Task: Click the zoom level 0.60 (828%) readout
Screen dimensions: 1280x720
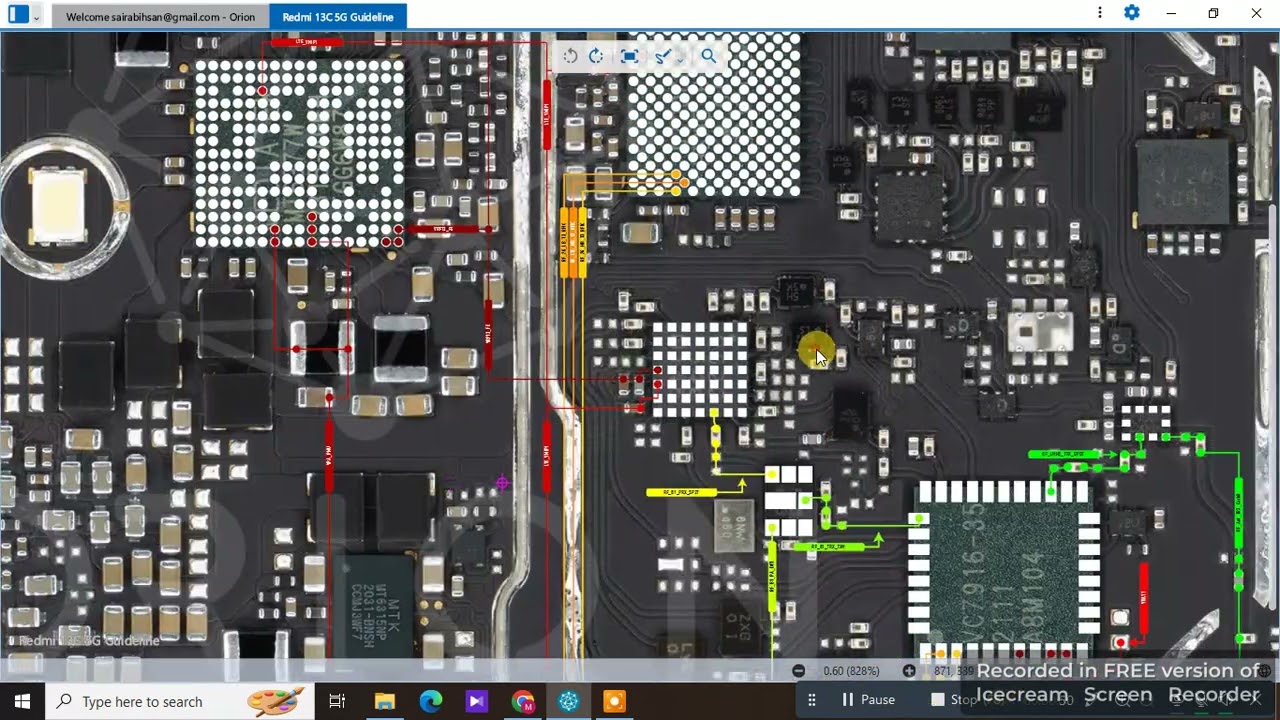Action: (x=852, y=671)
